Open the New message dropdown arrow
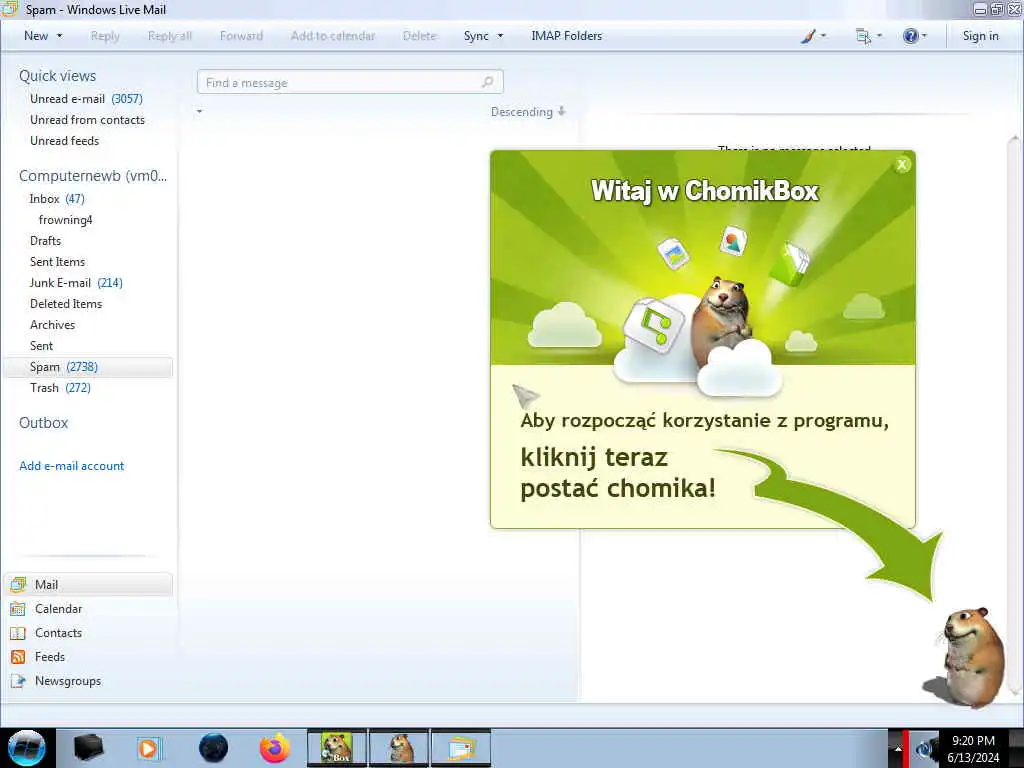The image size is (1024, 768). (59, 36)
